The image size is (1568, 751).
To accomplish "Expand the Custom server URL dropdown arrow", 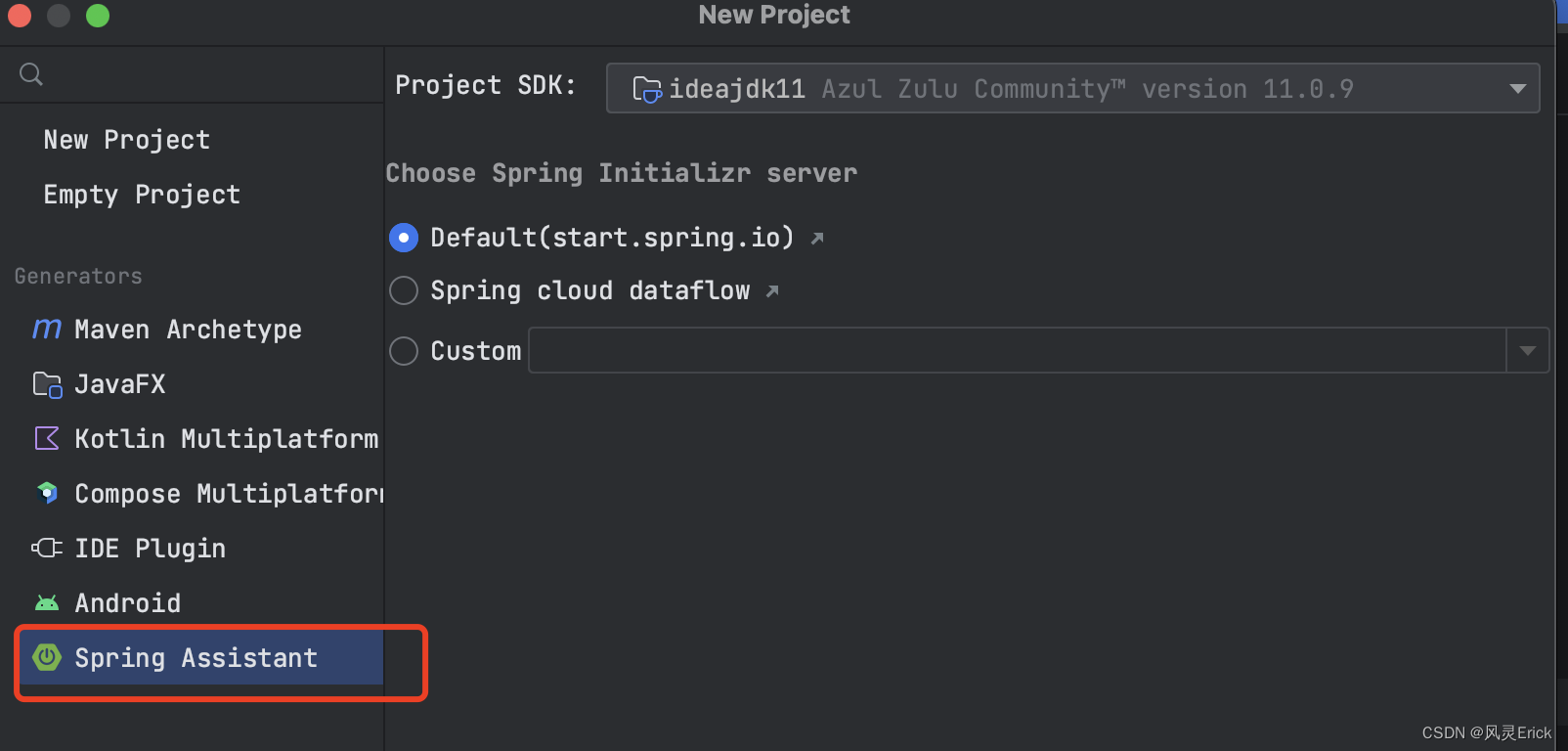I will 1528,350.
